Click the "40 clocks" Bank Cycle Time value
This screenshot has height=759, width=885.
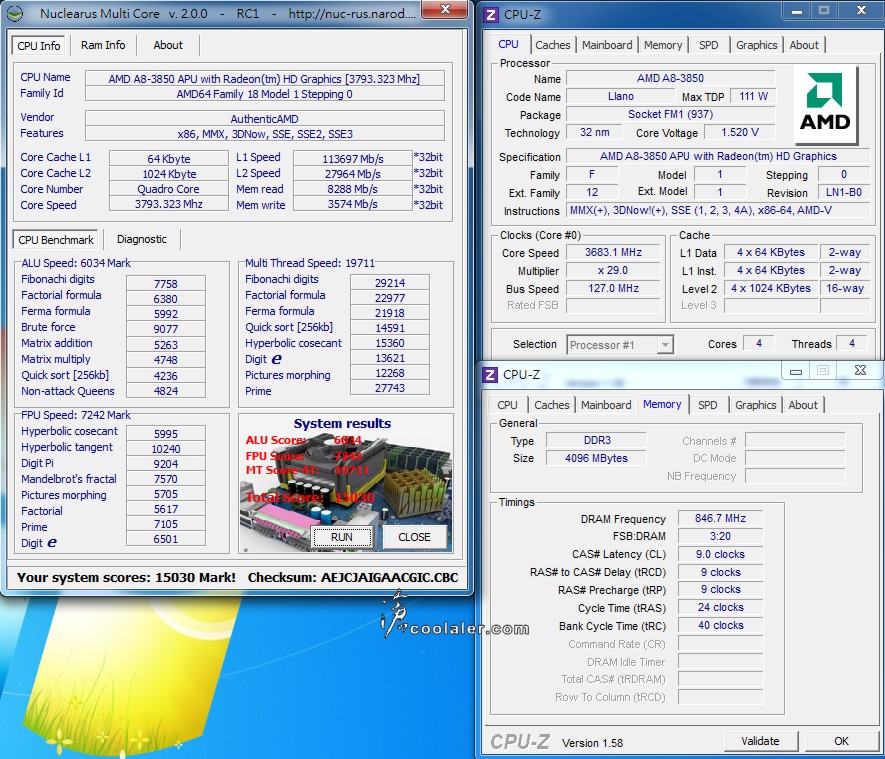pyautogui.click(x=720, y=625)
